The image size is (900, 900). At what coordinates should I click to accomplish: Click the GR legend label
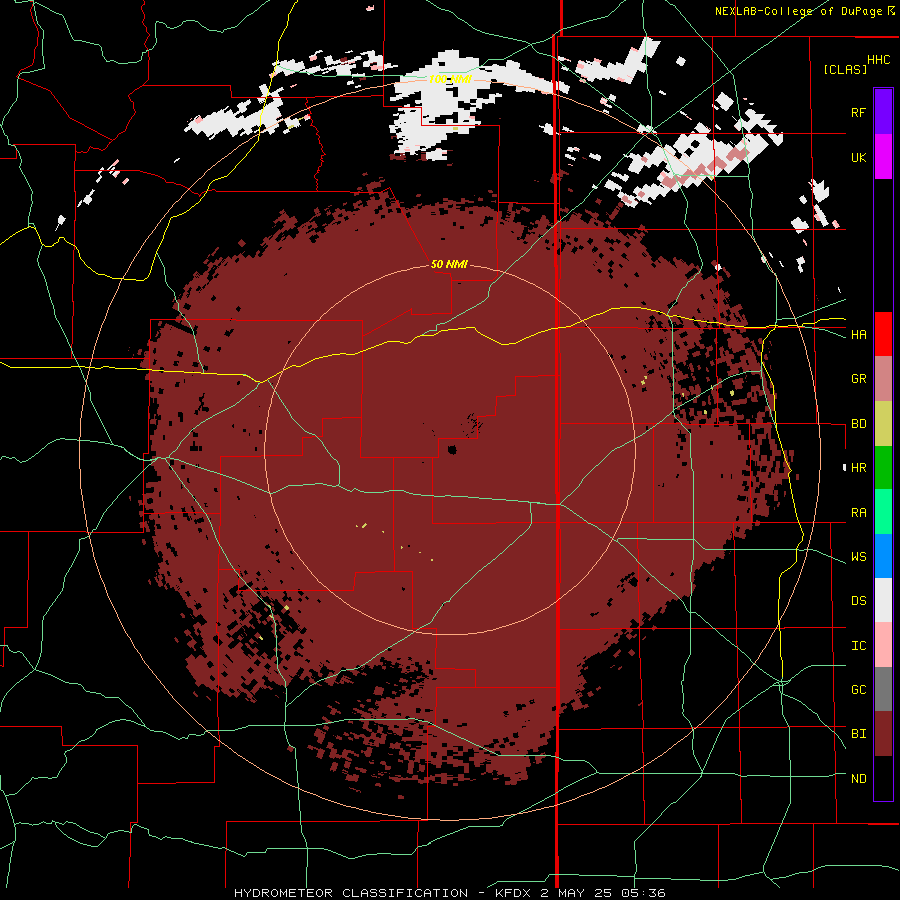tap(858, 379)
